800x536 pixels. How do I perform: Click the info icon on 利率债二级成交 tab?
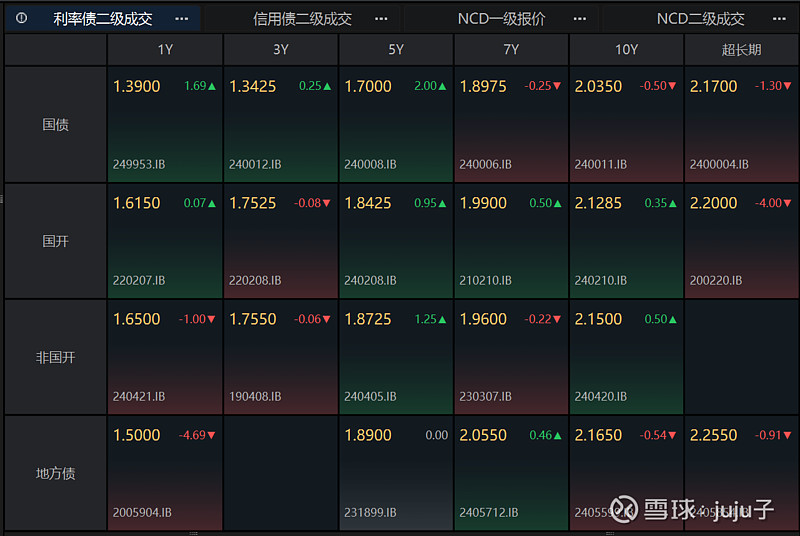coord(22,18)
